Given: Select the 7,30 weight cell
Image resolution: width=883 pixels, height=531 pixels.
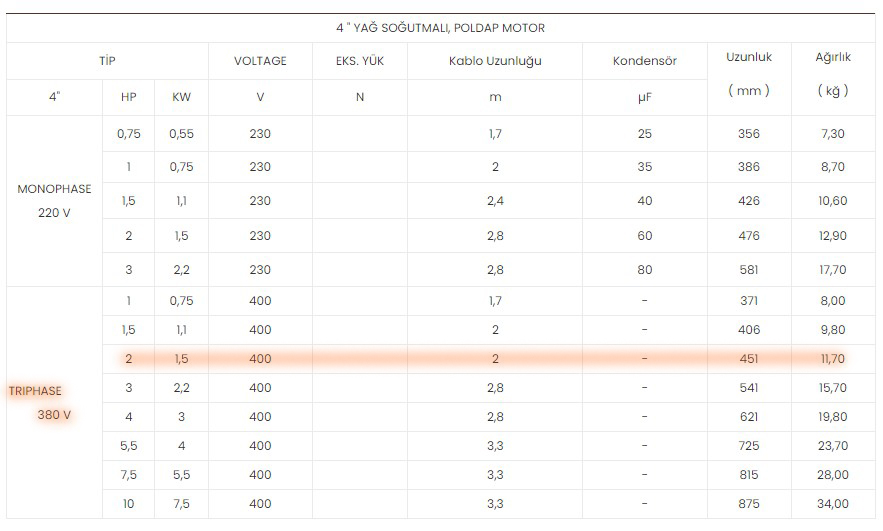Looking at the screenshot, I should pos(833,133).
